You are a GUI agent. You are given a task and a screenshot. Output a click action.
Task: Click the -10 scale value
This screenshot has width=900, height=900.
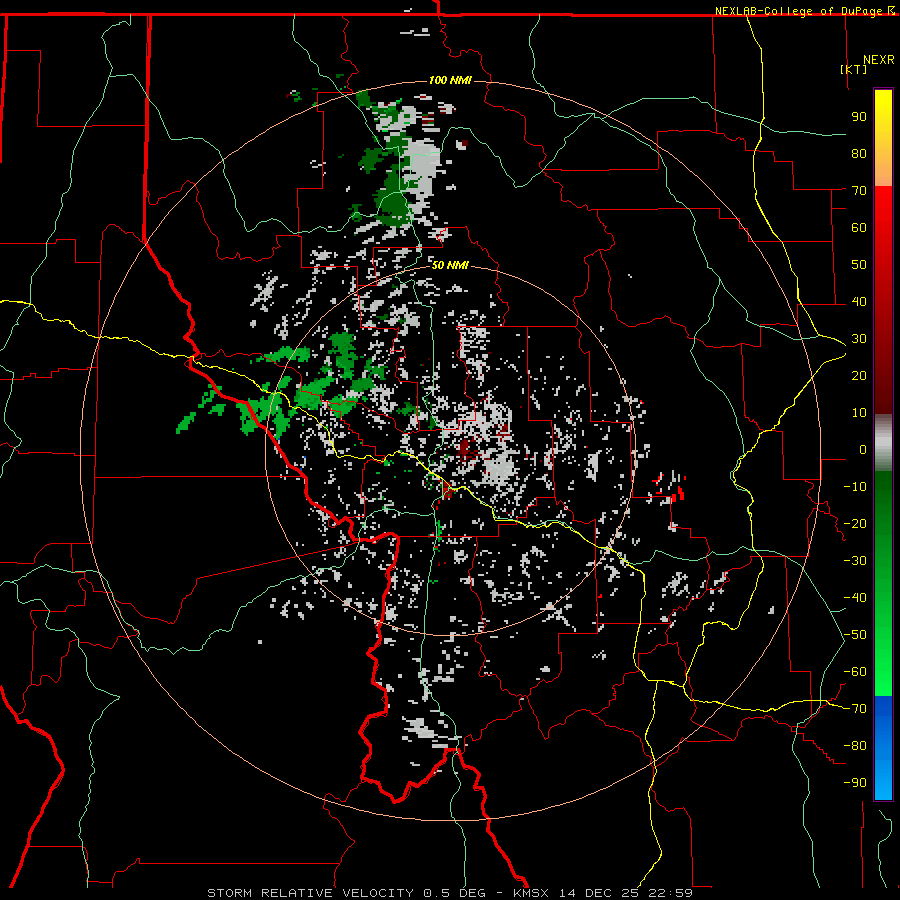(x=855, y=487)
